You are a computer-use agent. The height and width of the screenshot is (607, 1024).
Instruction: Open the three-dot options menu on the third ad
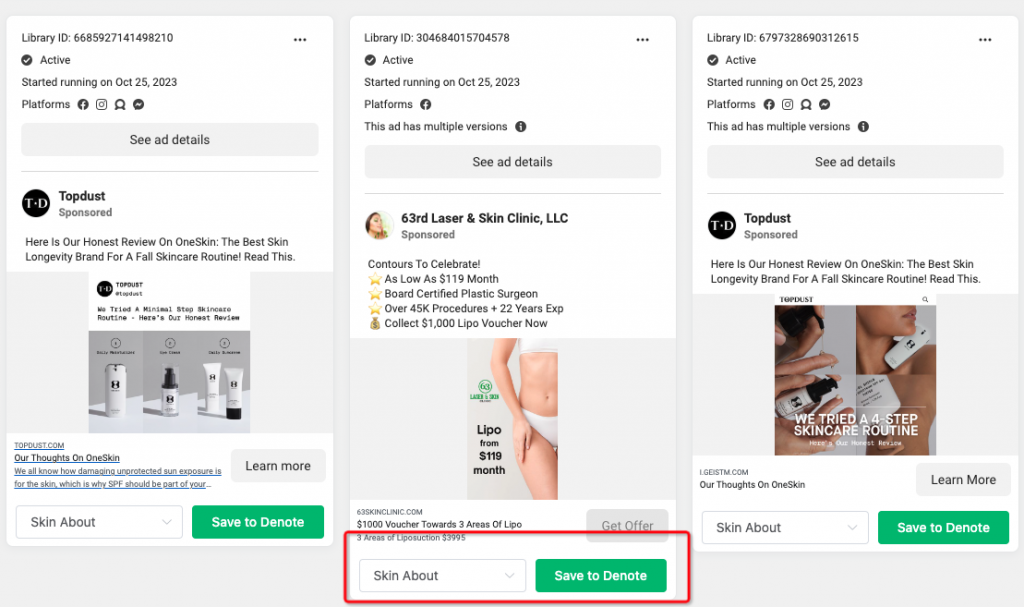point(985,39)
